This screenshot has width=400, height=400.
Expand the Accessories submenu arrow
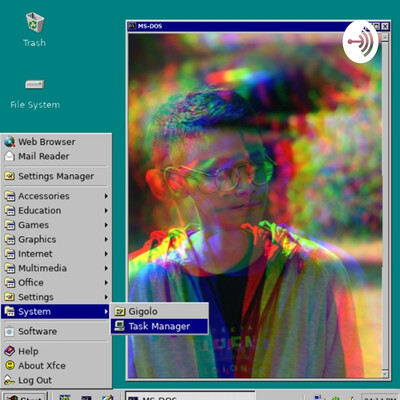coord(106,196)
